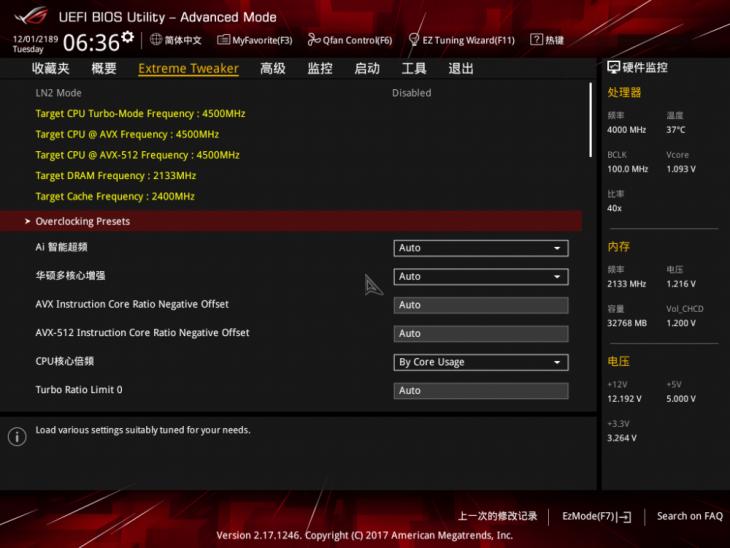
Task: Click the hardware monitor screen icon
Action: click(613, 68)
